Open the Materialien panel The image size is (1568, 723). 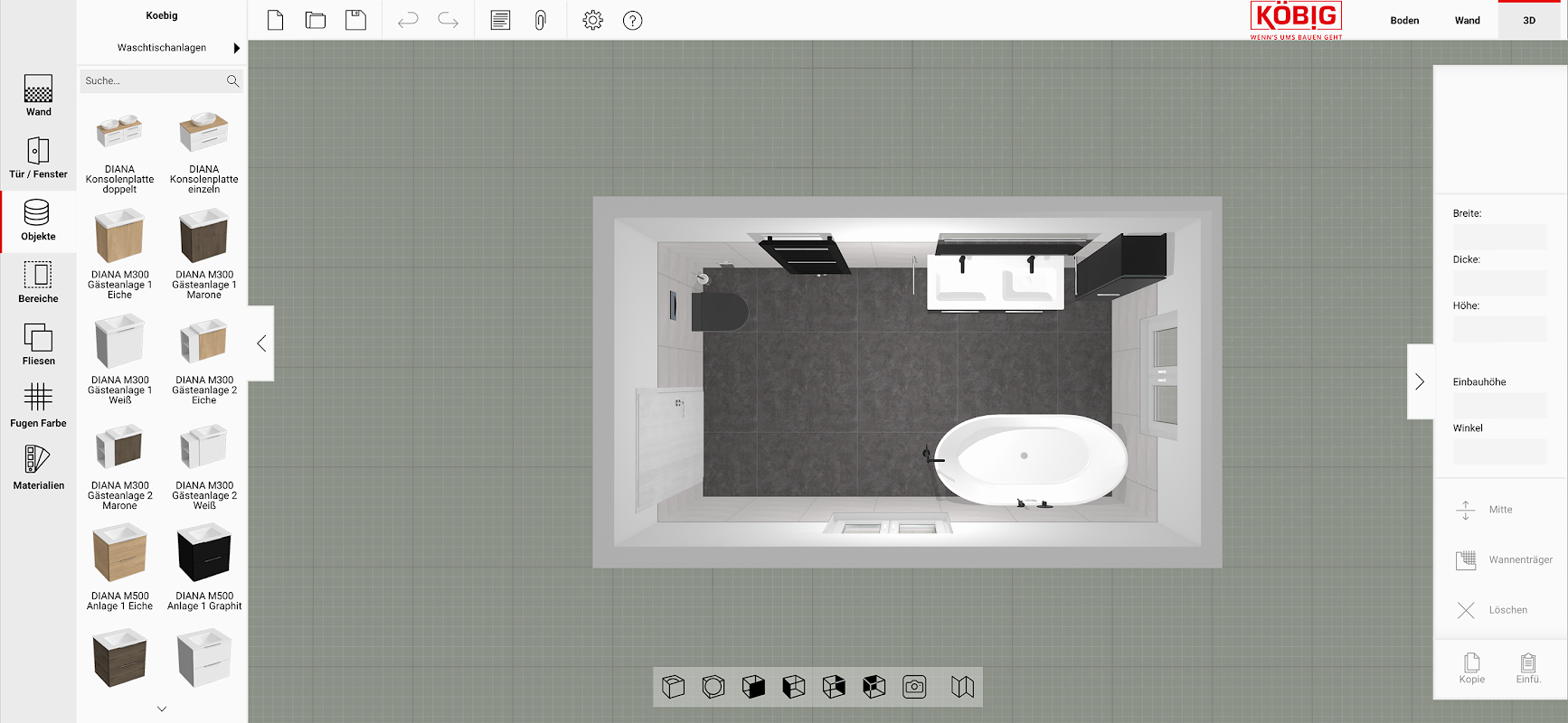38,468
